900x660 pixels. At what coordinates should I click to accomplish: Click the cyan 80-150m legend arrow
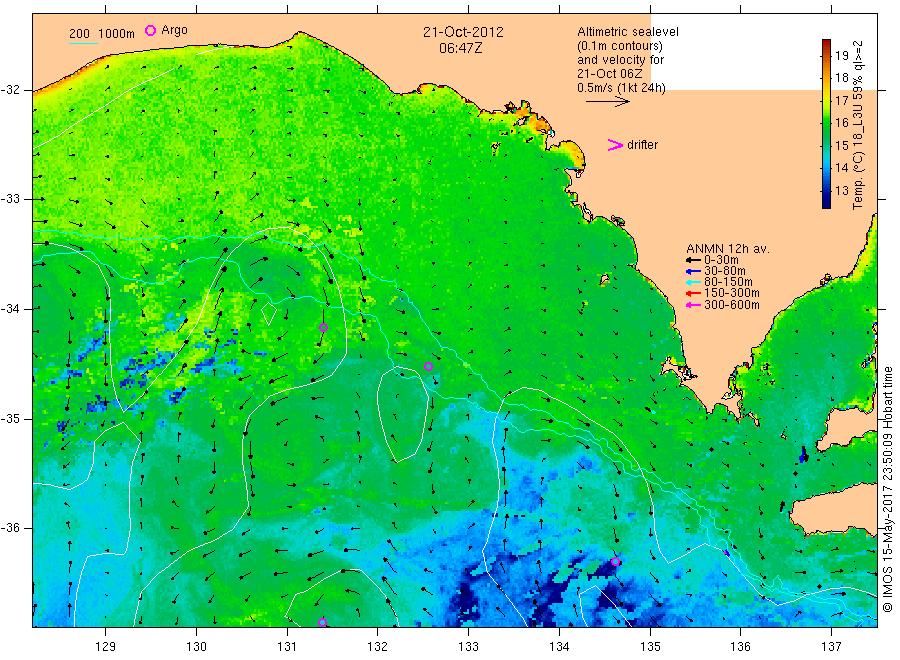point(693,282)
